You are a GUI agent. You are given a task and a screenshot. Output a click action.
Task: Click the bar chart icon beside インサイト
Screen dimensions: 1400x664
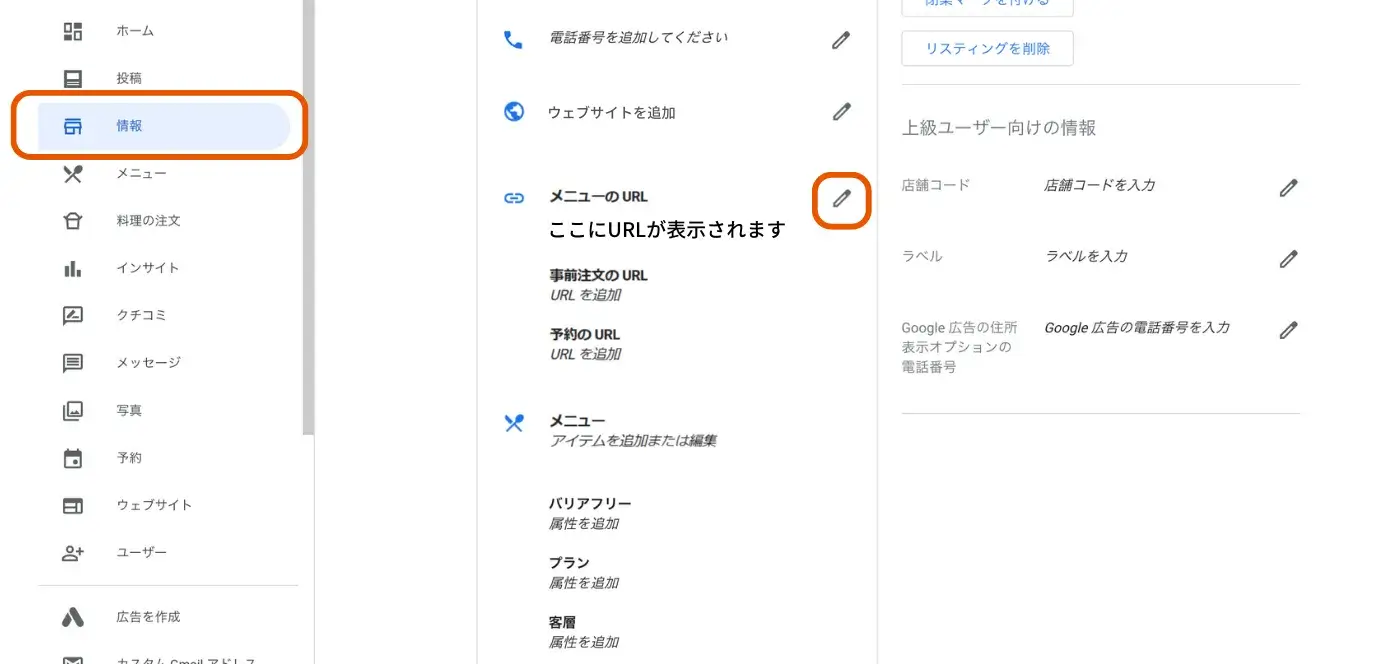(73, 268)
